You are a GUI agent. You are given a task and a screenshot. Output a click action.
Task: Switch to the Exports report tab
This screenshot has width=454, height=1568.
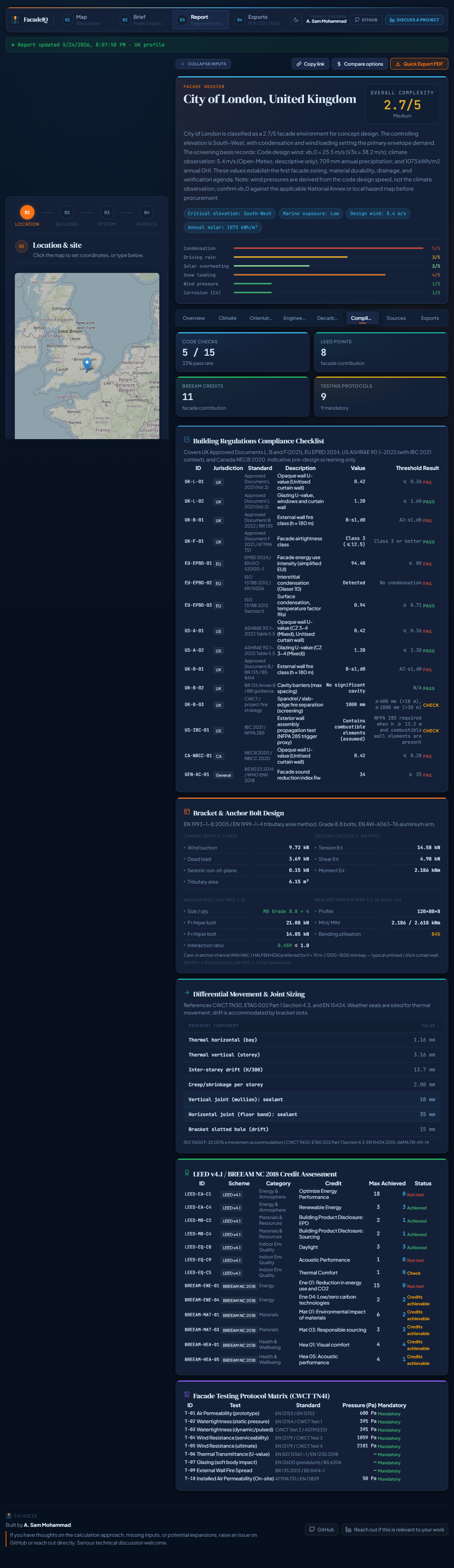coord(430,318)
